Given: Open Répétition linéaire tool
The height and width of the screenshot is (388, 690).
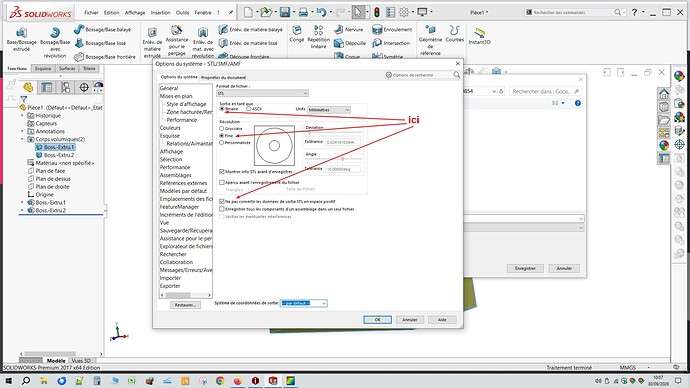Looking at the screenshot, I should coord(319,37).
